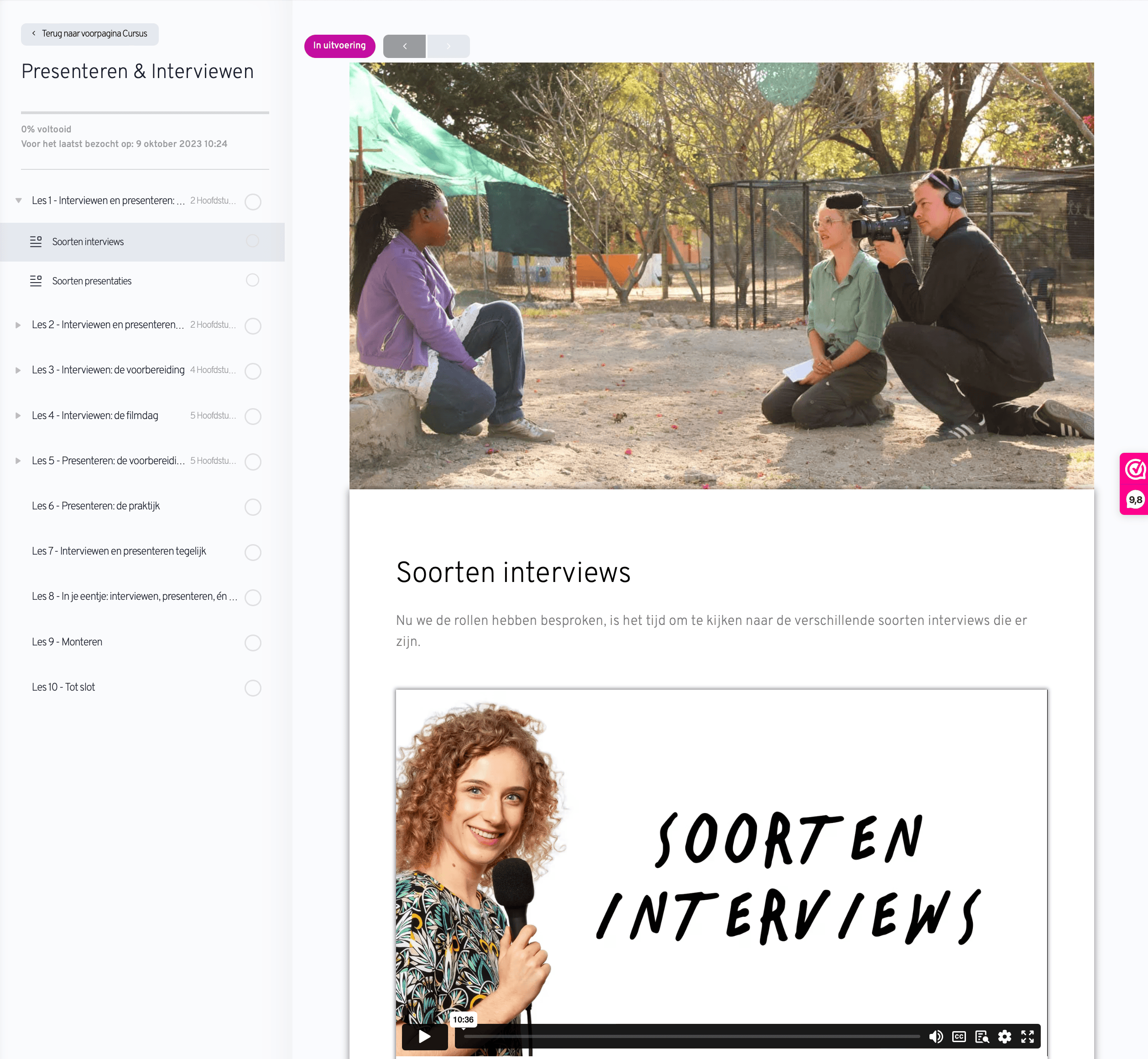Click the previous chapter arrow button

coord(404,46)
